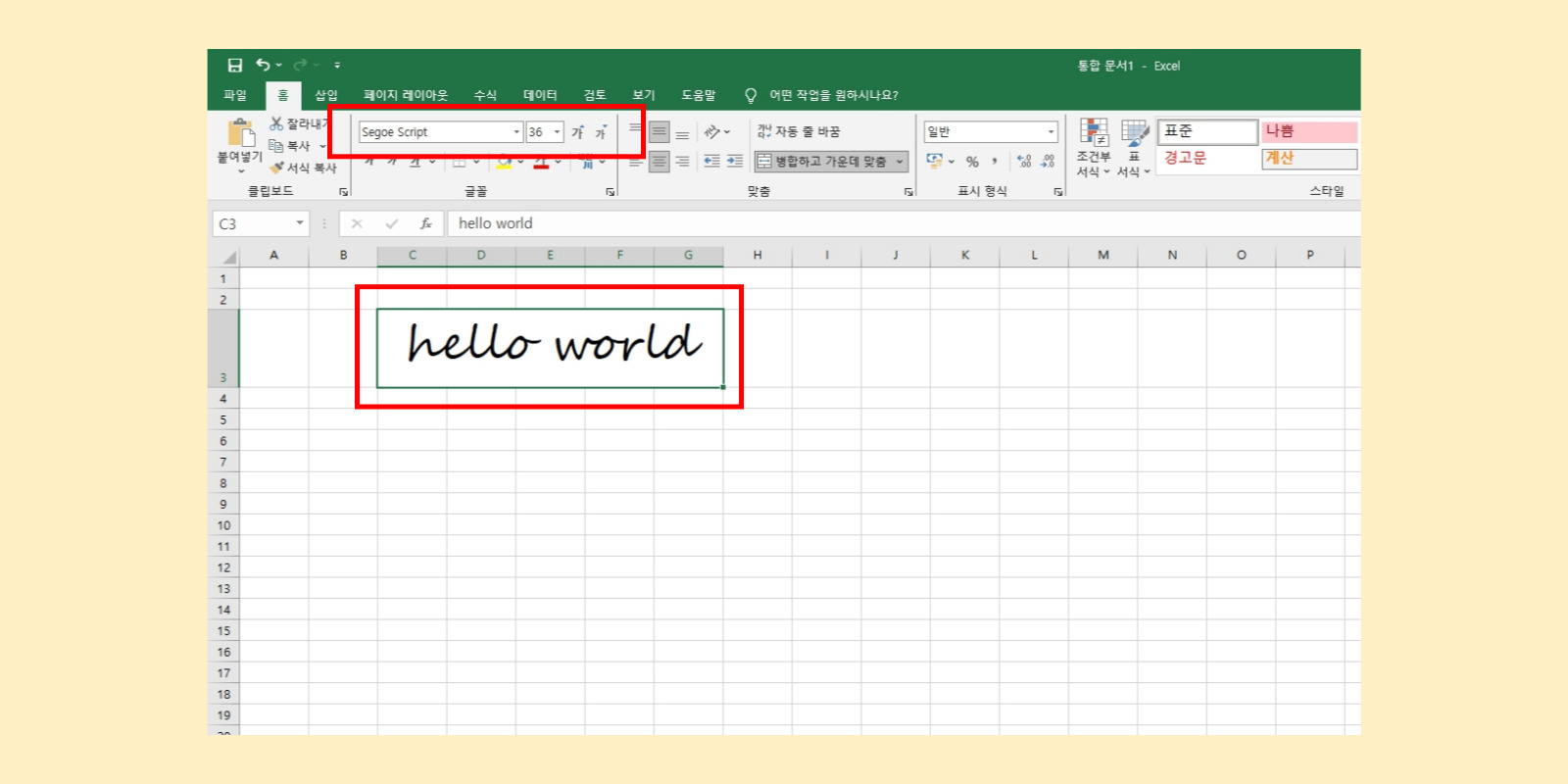Align text to the left

pyautogui.click(x=636, y=162)
